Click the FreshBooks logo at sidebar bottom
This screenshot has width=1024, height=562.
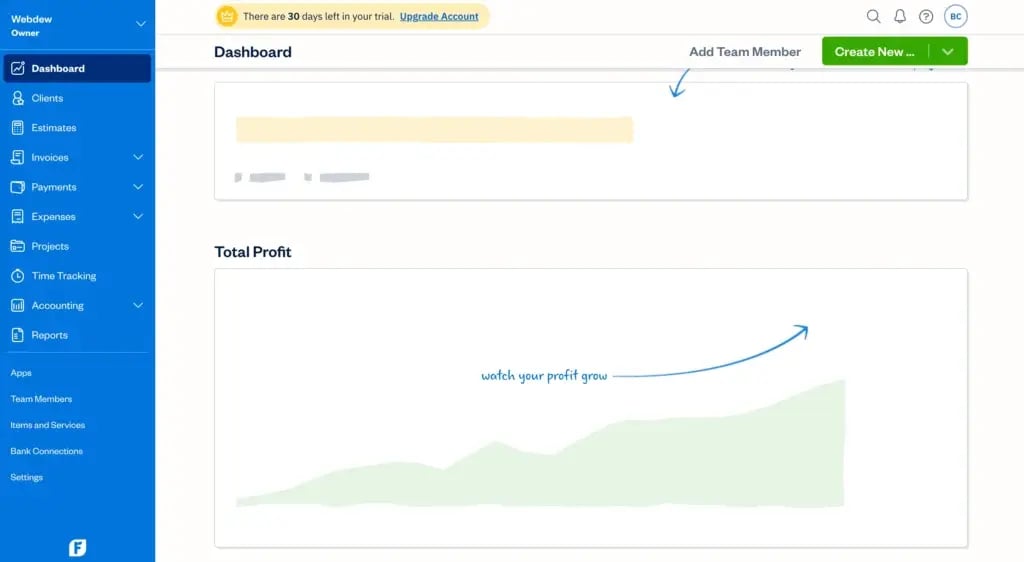pos(77,547)
